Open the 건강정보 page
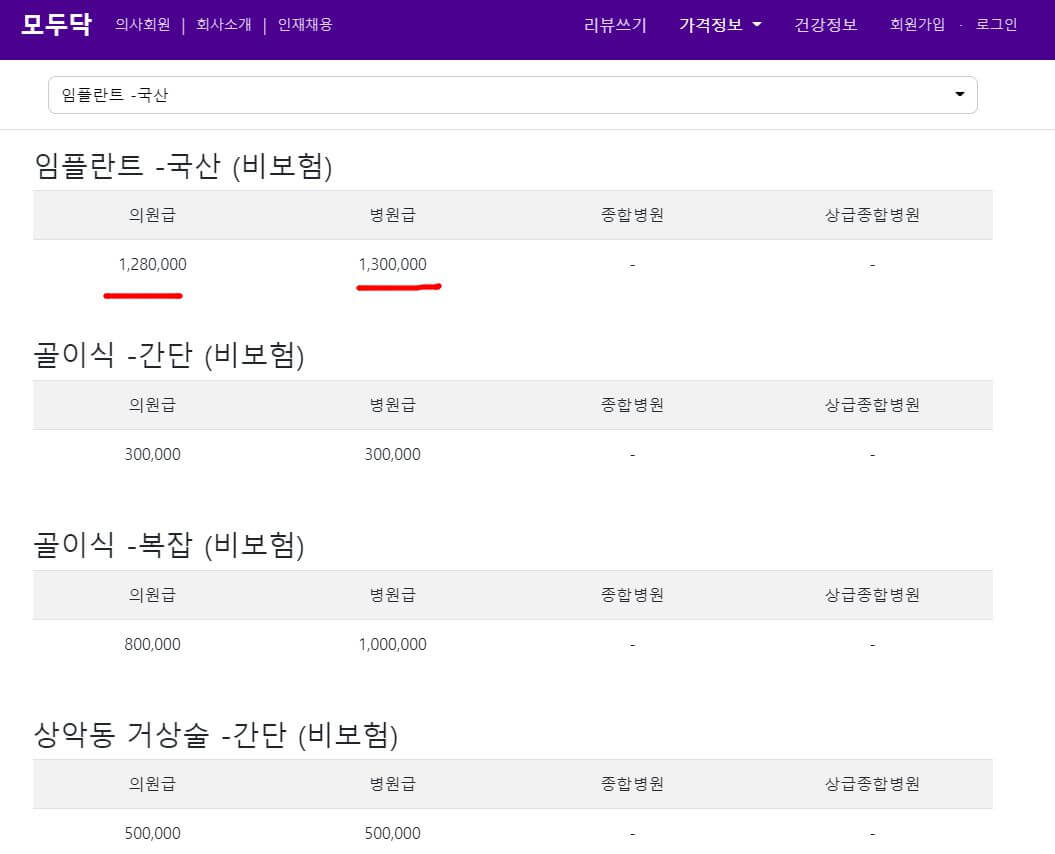This screenshot has height=854, width=1055. coord(825,24)
